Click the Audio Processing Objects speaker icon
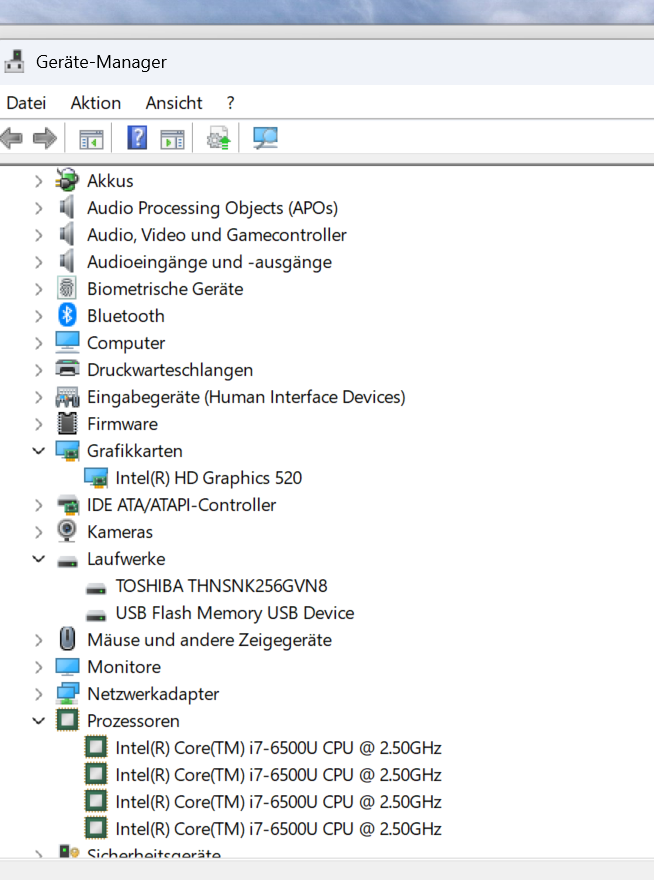Viewport: 654px width, 880px height. coord(67,208)
